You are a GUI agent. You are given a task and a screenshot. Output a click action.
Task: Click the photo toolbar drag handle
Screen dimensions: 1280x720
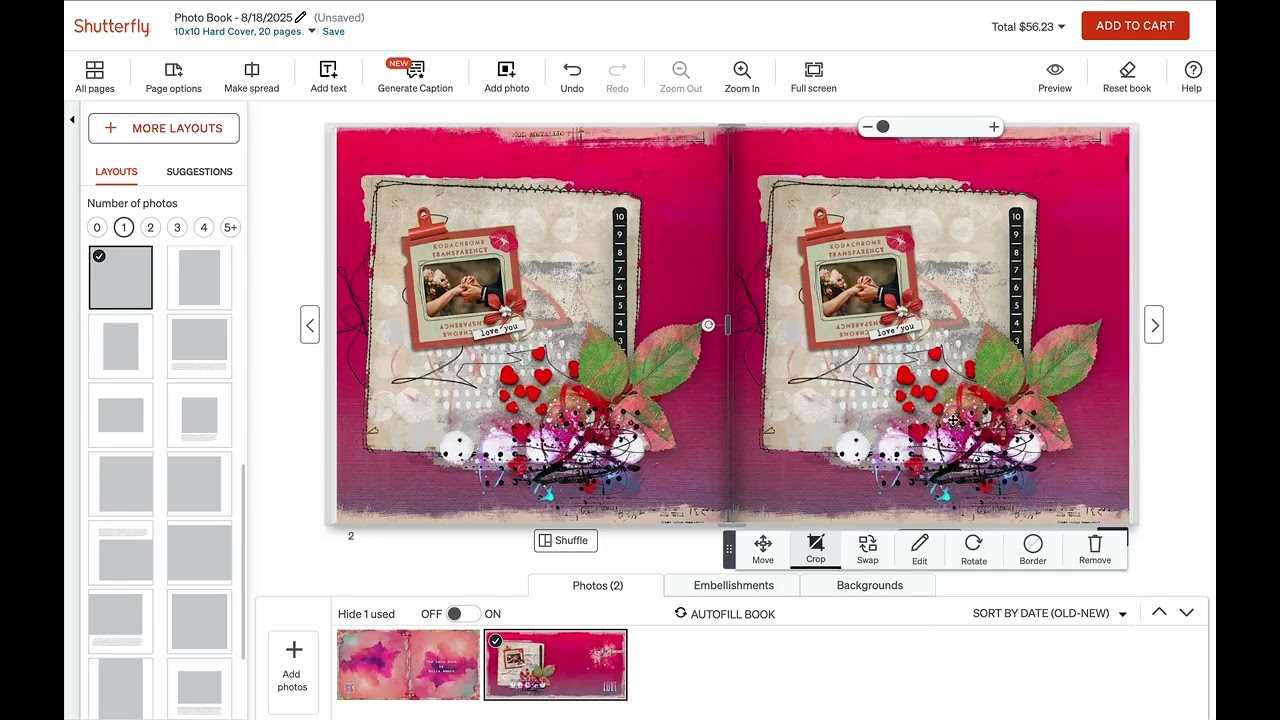point(729,549)
